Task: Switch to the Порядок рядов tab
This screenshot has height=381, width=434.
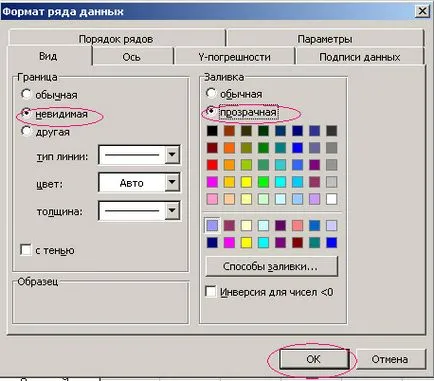Action: pos(116,39)
